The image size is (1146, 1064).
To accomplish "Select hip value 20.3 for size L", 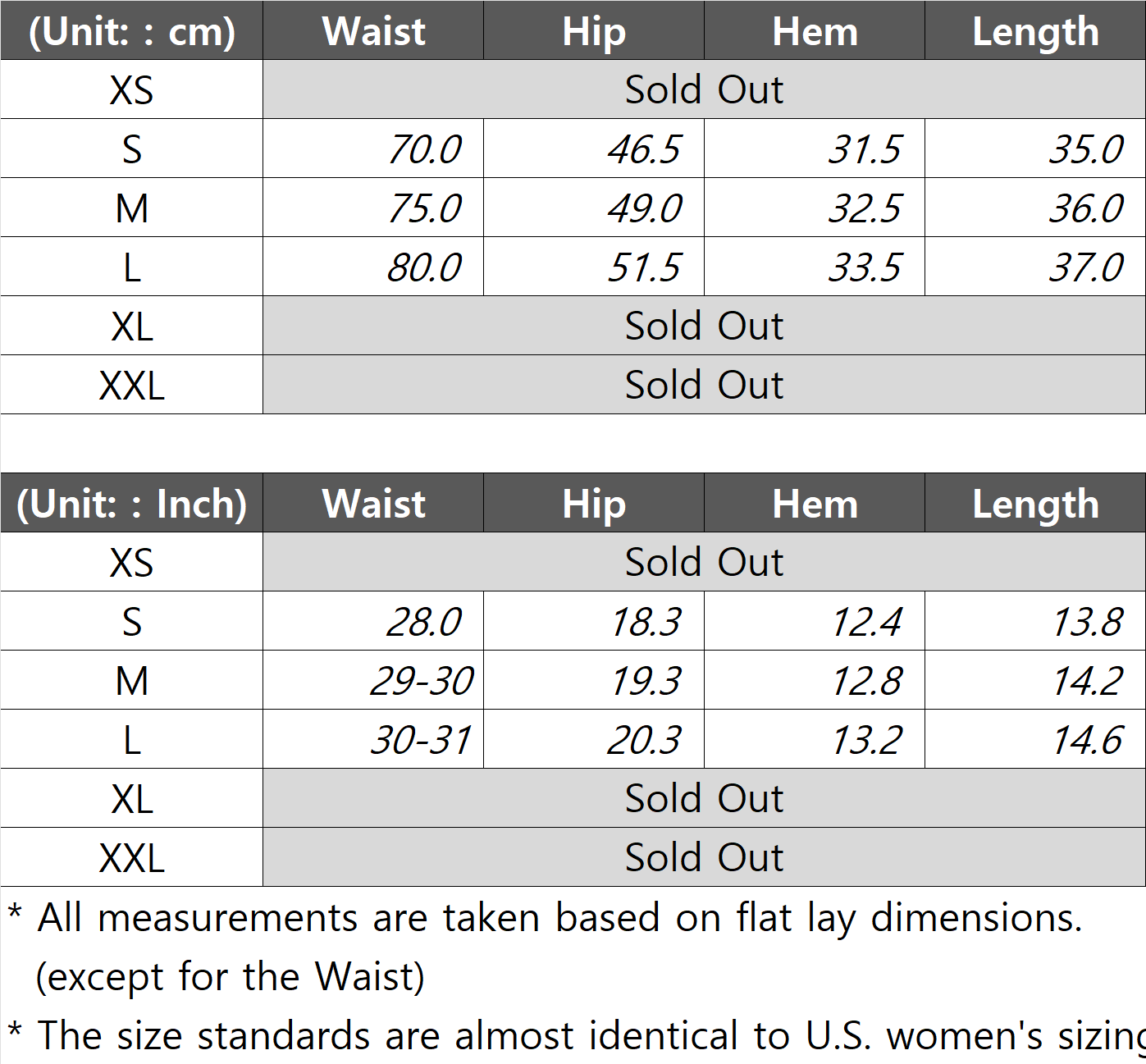I will [645, 740].
